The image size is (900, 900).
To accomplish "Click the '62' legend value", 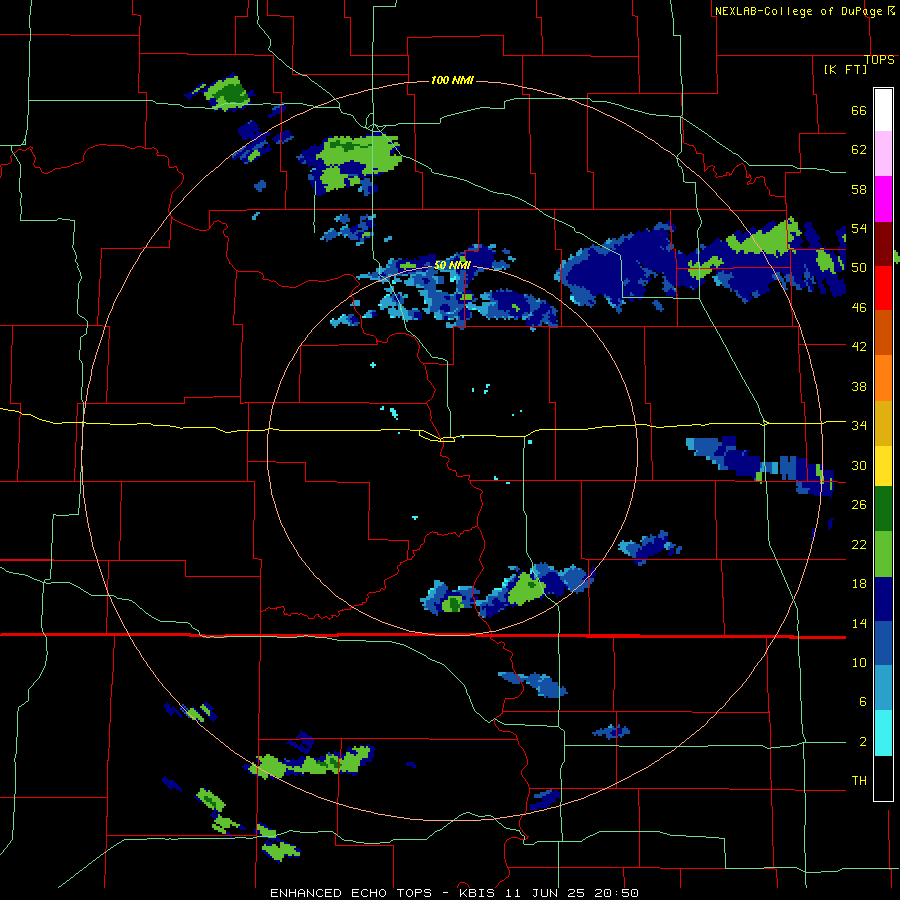I will tap(859, 149).
